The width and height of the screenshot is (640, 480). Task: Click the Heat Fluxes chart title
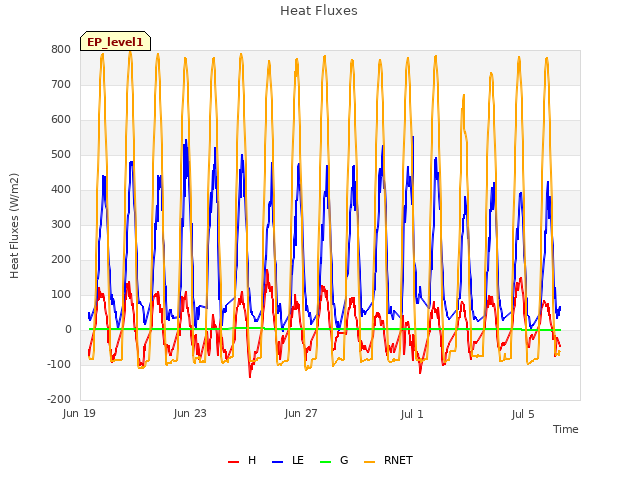click(x=319, y=11)
